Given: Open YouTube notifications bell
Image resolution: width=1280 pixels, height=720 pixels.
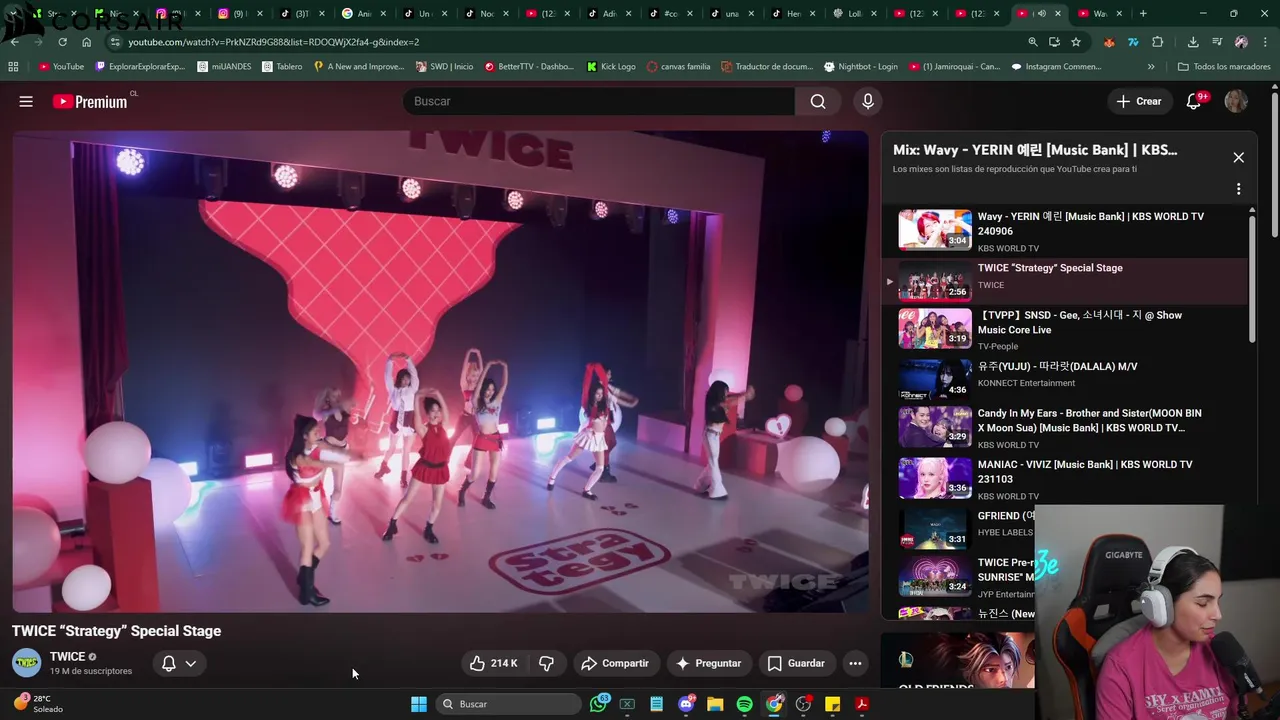Looking at the screenshot, I should [1194, 101].
